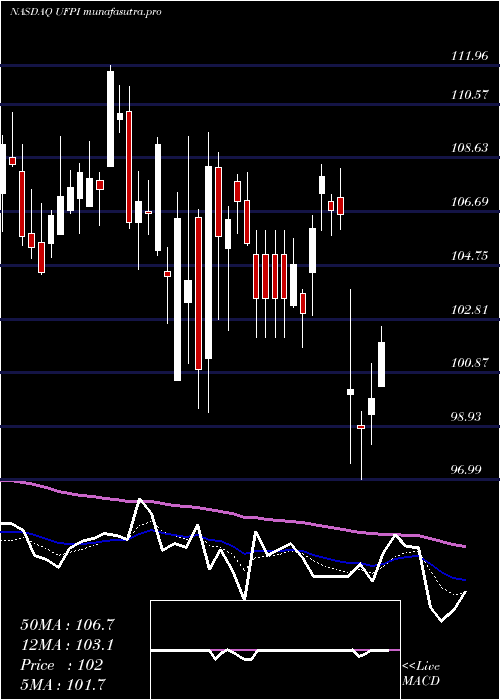This screenshot has width=500, height=700.
Task: Click the 12MA : 103.1 readout
Action: point(67,645)
